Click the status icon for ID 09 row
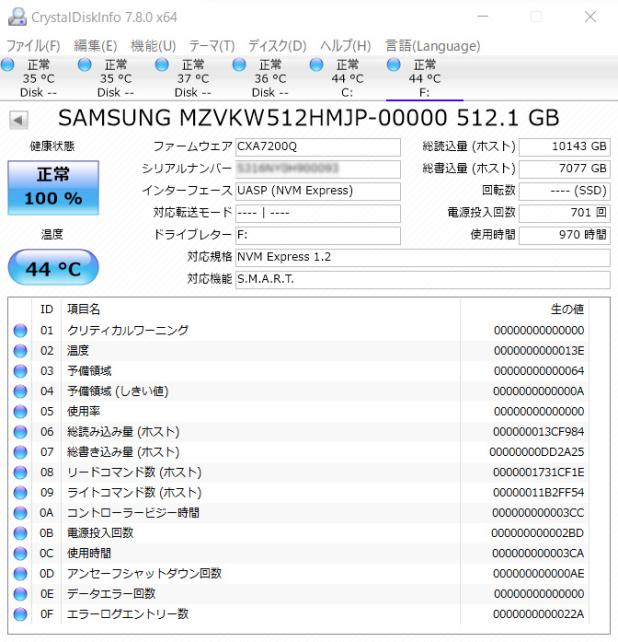Viewport: 618px width, 642px height. coord(20,493)
